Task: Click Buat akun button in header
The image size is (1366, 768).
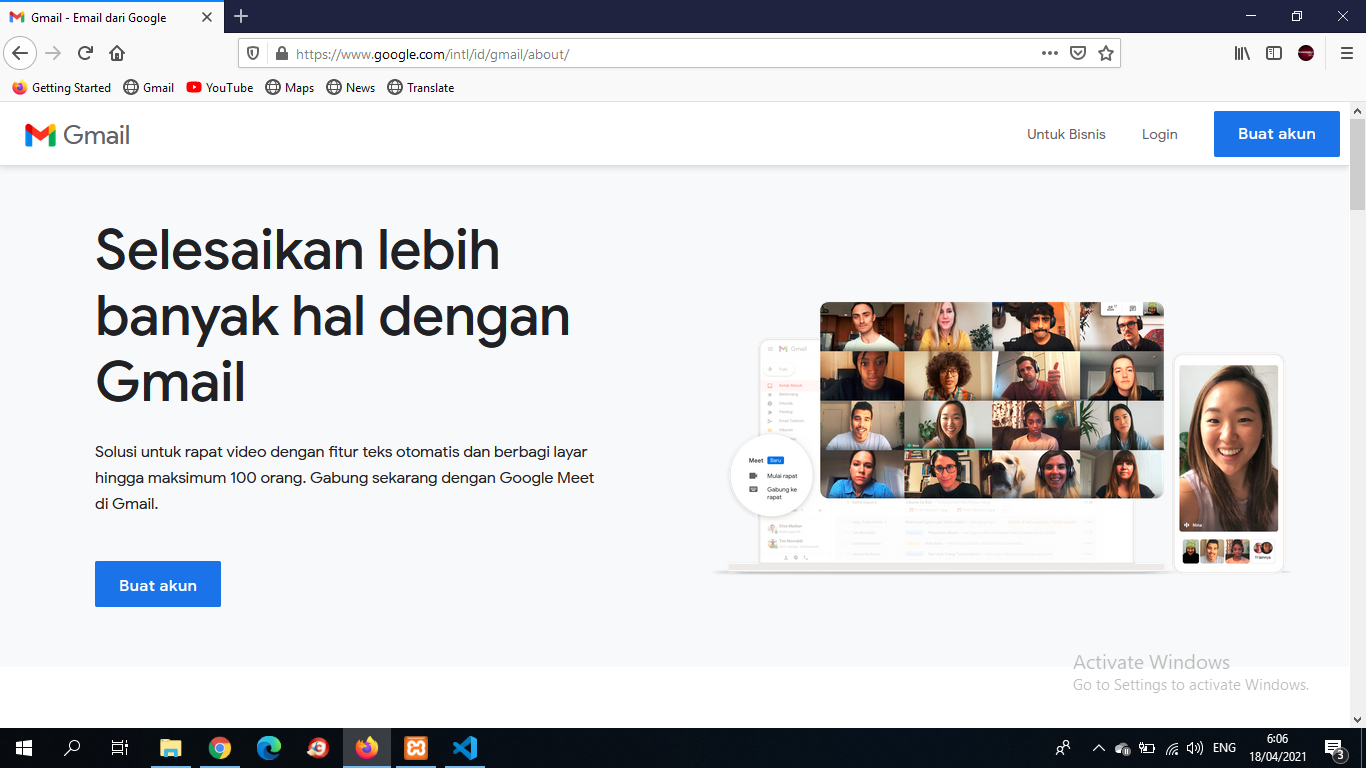Action: [x=1277, y=134]
